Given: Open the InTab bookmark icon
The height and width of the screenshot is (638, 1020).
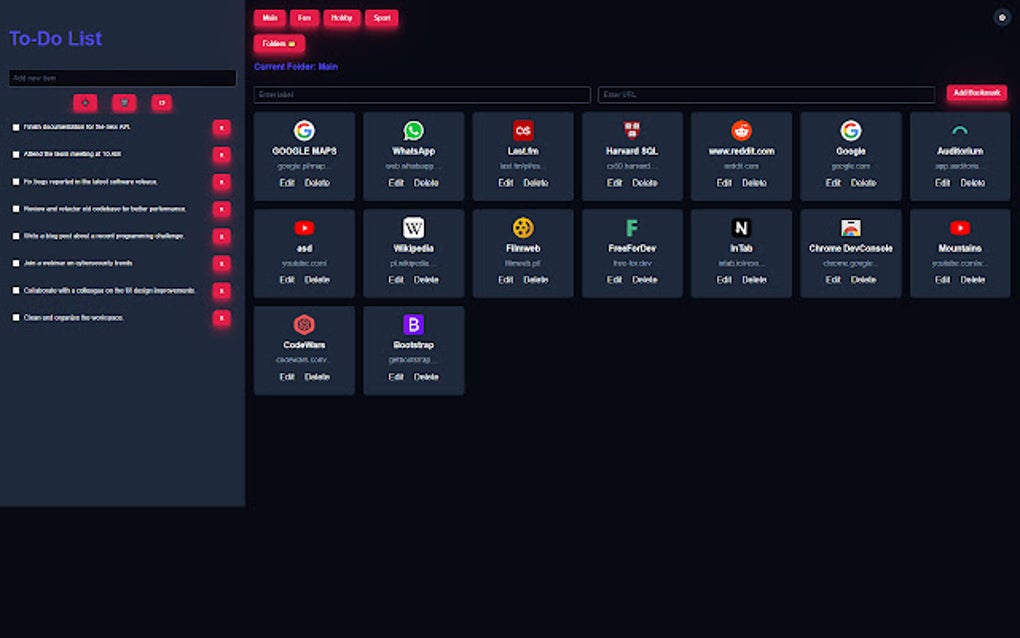Looking at the screenshot, I should coord(741,228).
